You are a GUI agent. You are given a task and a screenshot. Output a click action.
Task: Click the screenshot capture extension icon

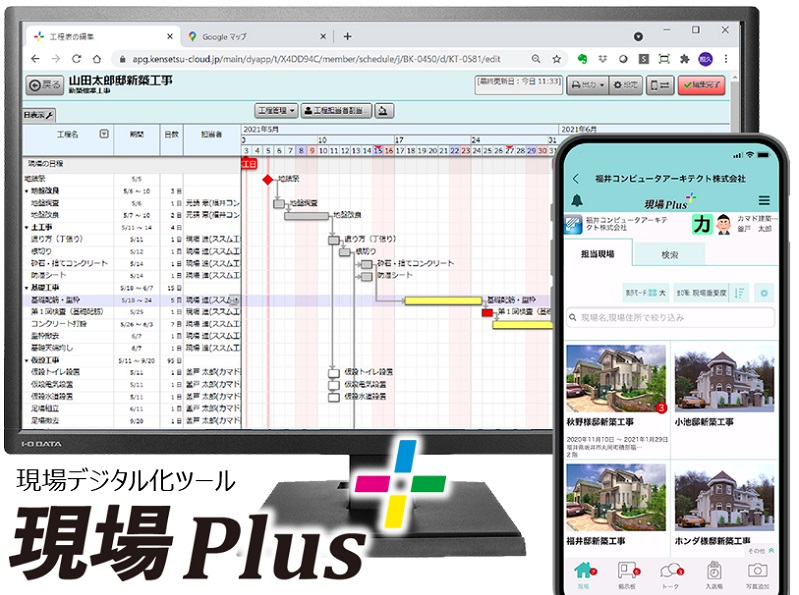click(664, 59)
